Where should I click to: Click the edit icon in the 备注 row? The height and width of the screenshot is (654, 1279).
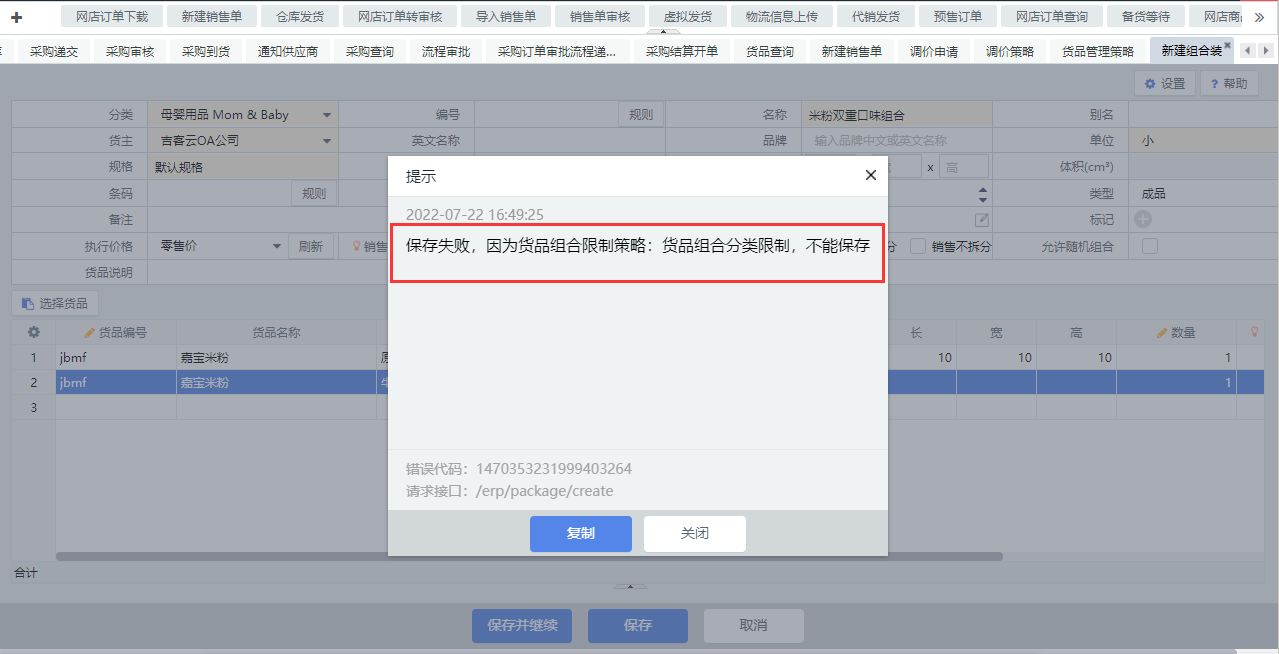(982, 220)
